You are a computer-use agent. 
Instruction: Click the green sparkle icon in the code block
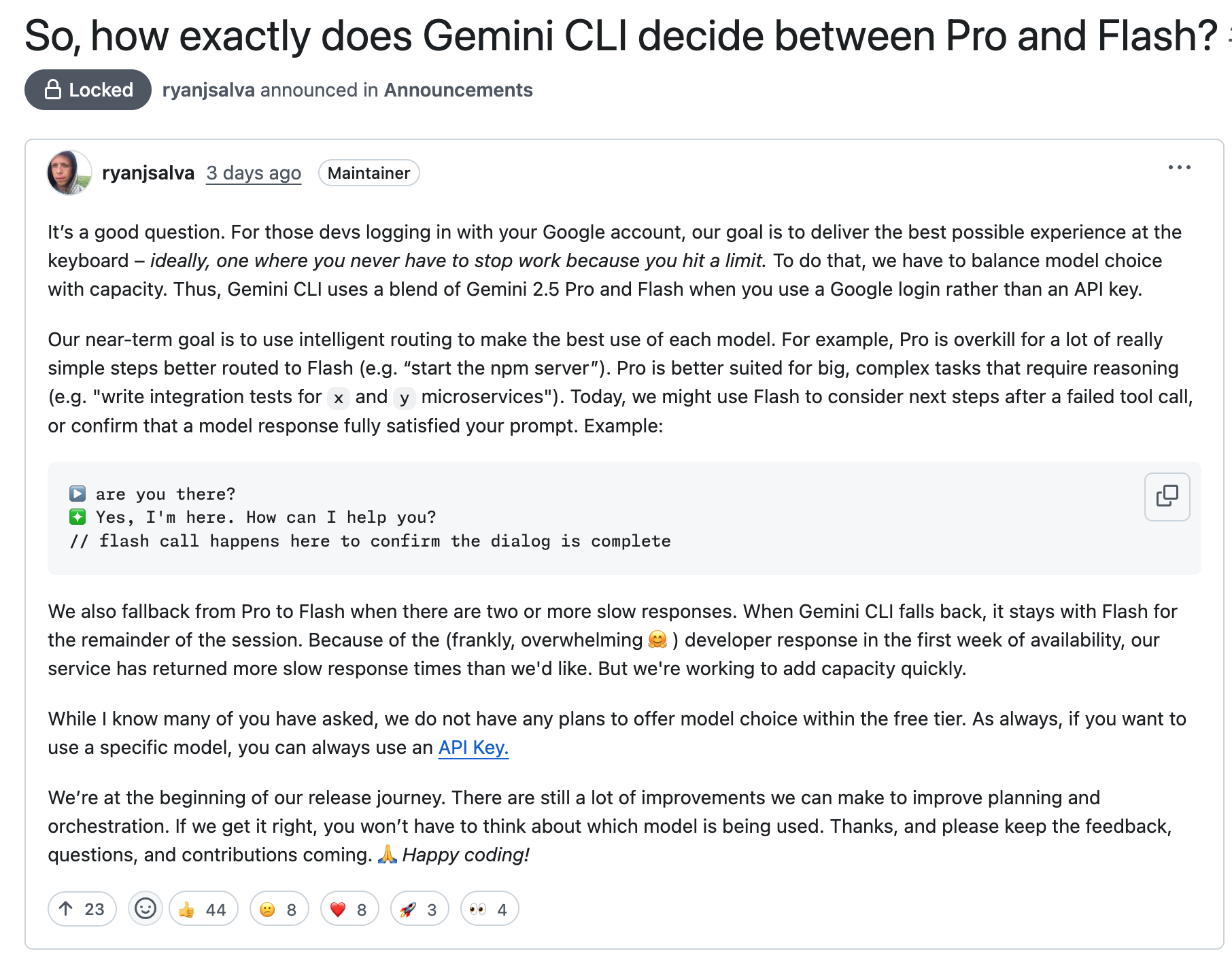tap(78, 517)
